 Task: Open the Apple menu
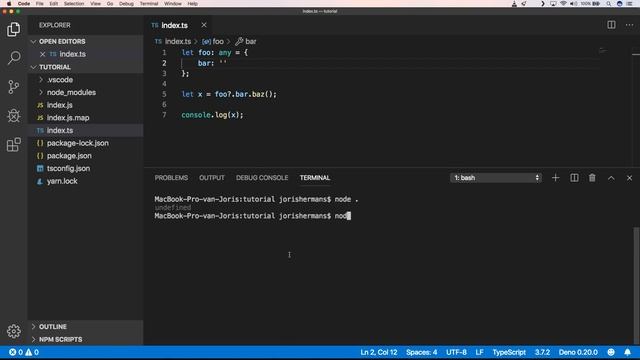coord(9,3)
